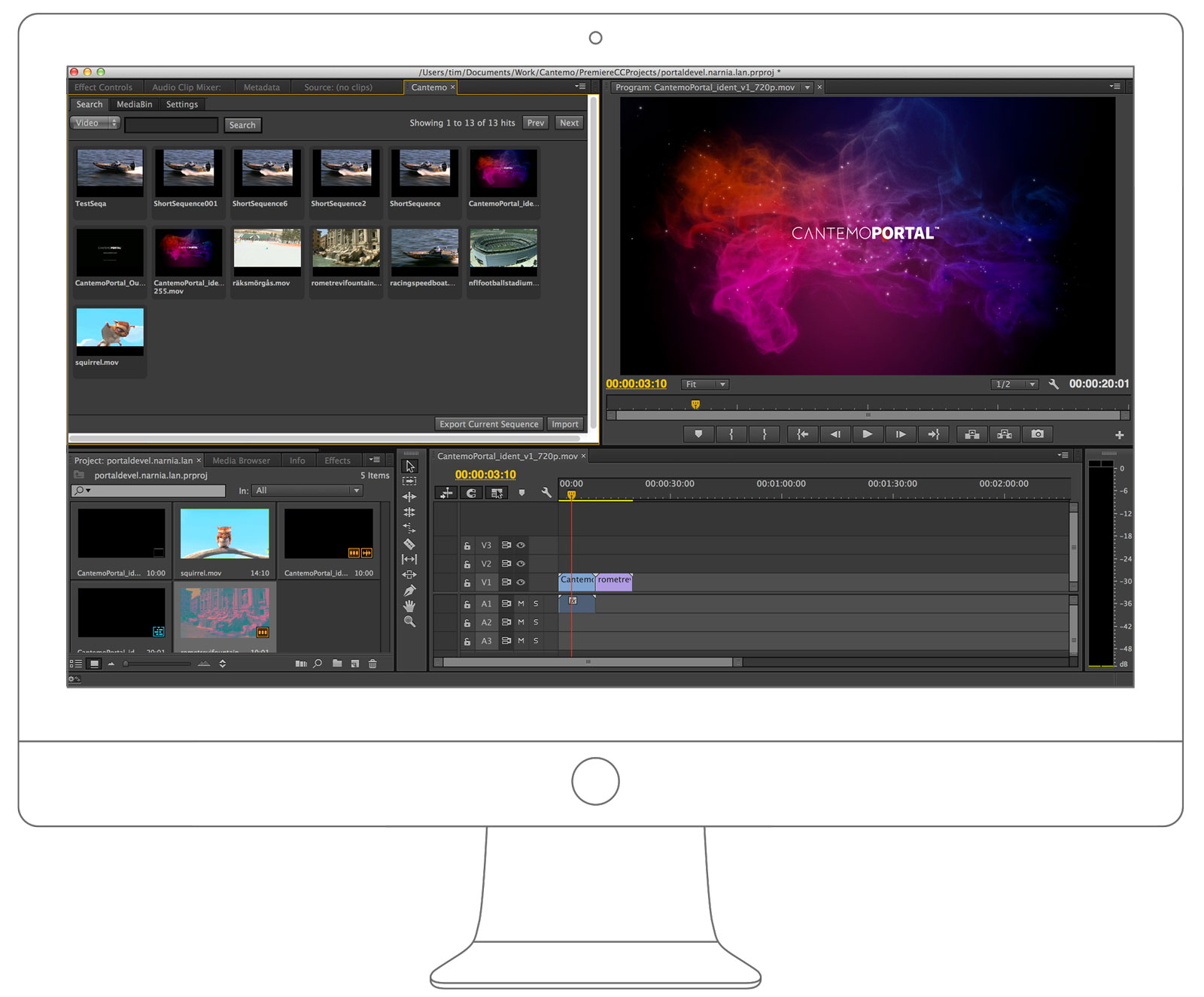Add a marker in the timeline header

tap(521, 494)
